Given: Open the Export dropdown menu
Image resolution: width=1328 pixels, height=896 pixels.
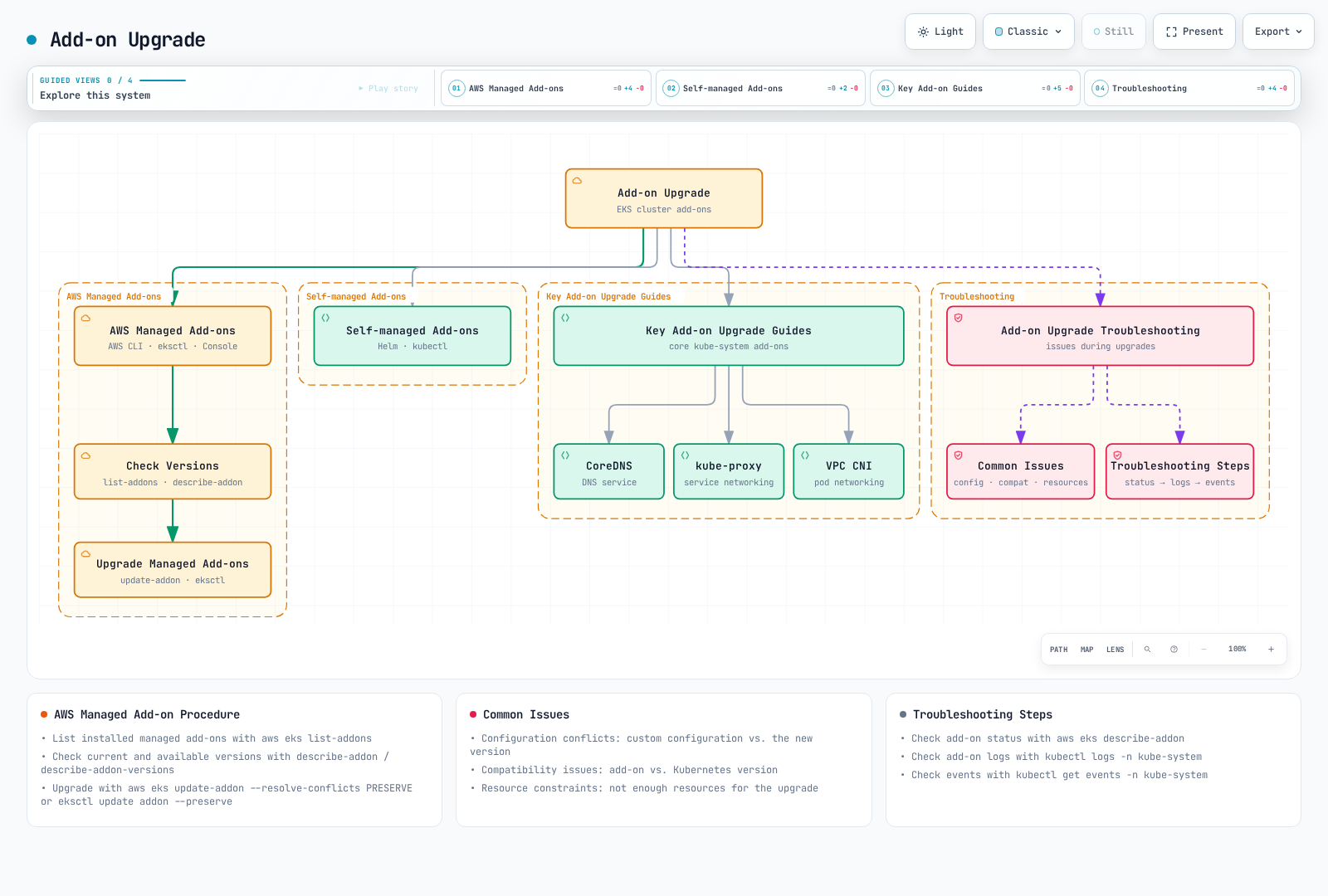Looking at the screenshot, I should coord(1277,32).
